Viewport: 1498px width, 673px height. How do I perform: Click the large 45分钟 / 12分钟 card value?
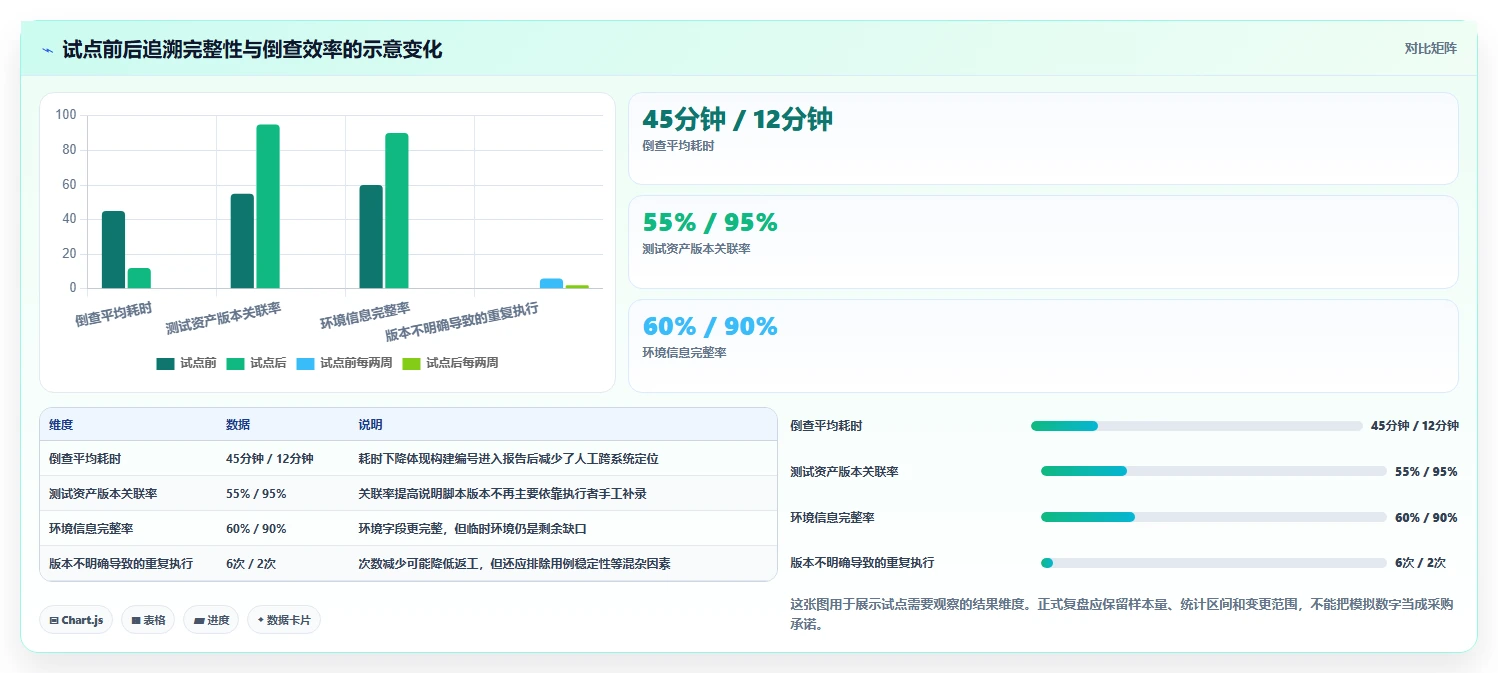[737, 120]
